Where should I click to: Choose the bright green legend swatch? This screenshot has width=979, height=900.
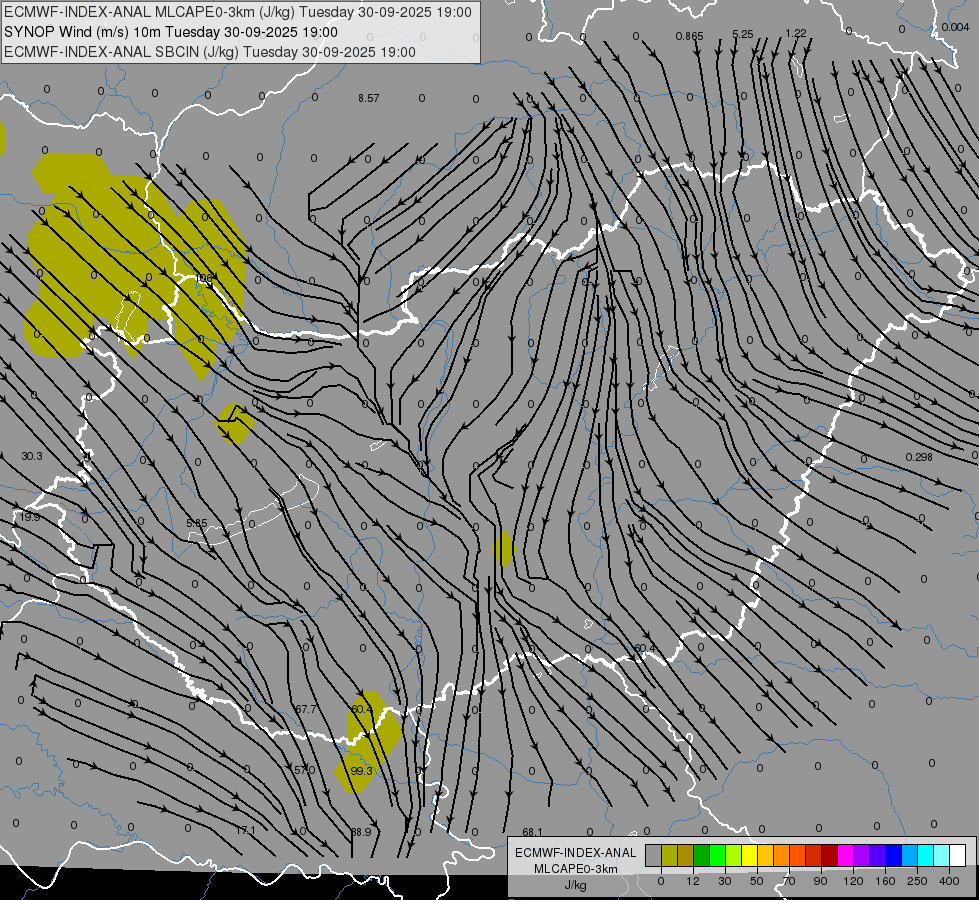(717, 855)
